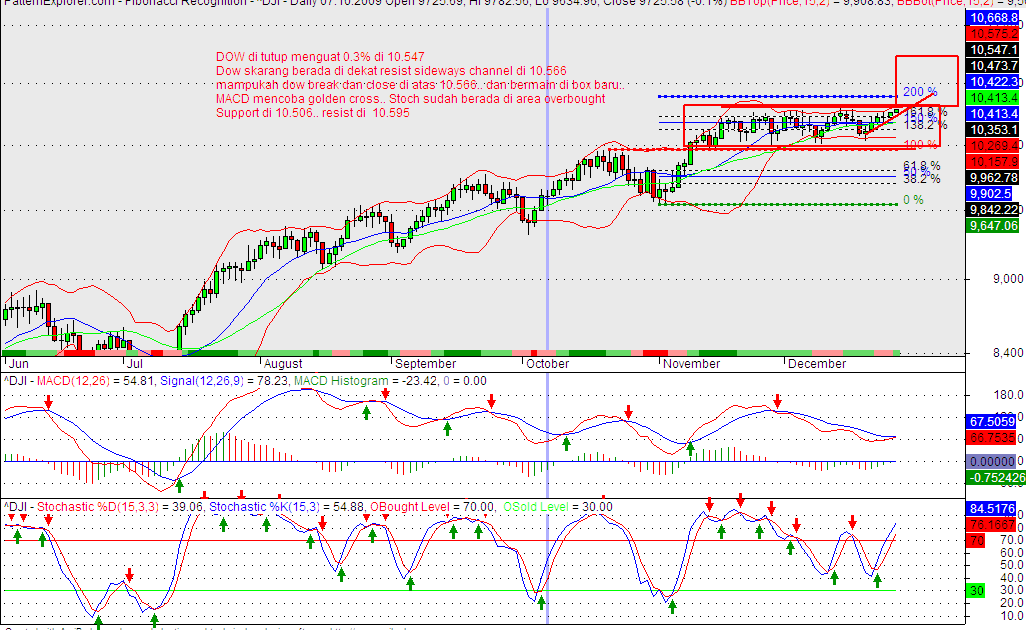Screen dimensions: 1026x630
Task: Click the blue 10,422.3 price label
Action: pos(993,82)
